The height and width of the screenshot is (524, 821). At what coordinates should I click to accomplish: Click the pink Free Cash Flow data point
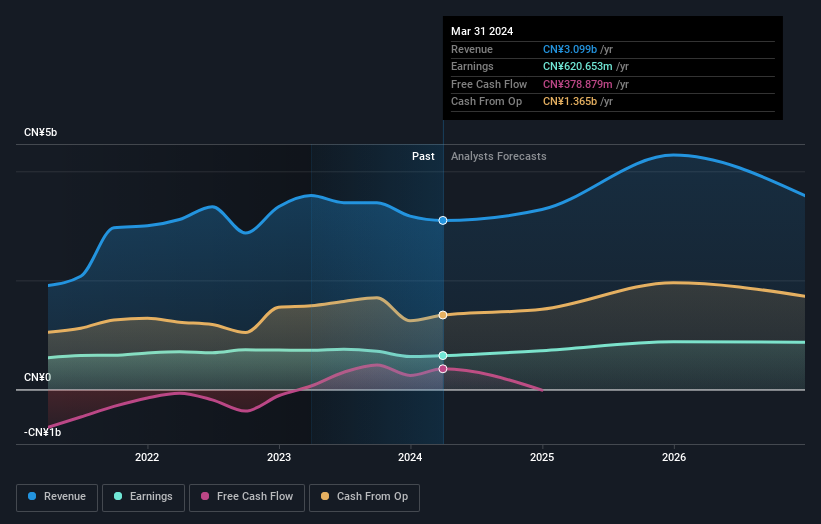pyautogui.click(x=443, y=369)
